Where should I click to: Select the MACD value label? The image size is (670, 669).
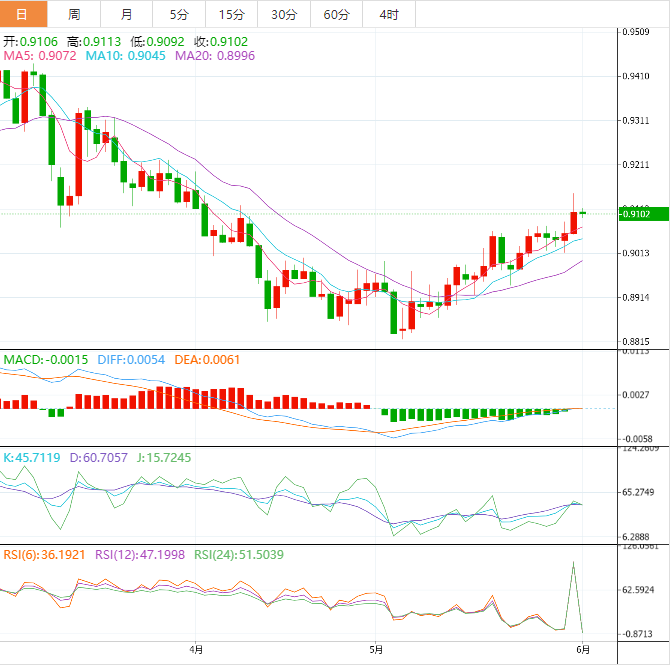45,359
